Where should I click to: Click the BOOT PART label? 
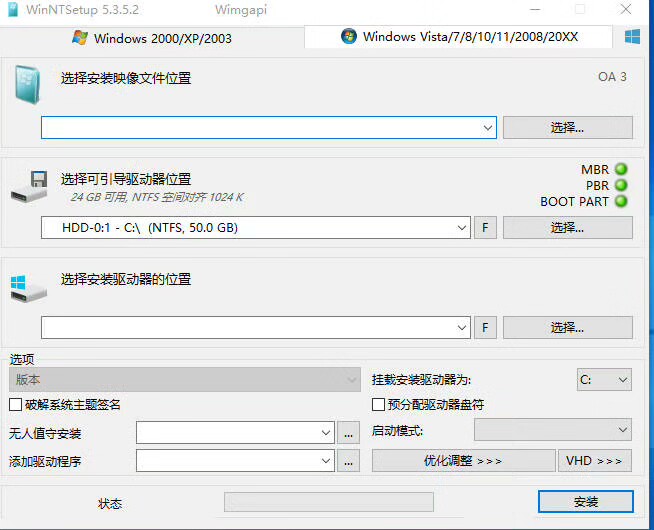pos(574,201)
